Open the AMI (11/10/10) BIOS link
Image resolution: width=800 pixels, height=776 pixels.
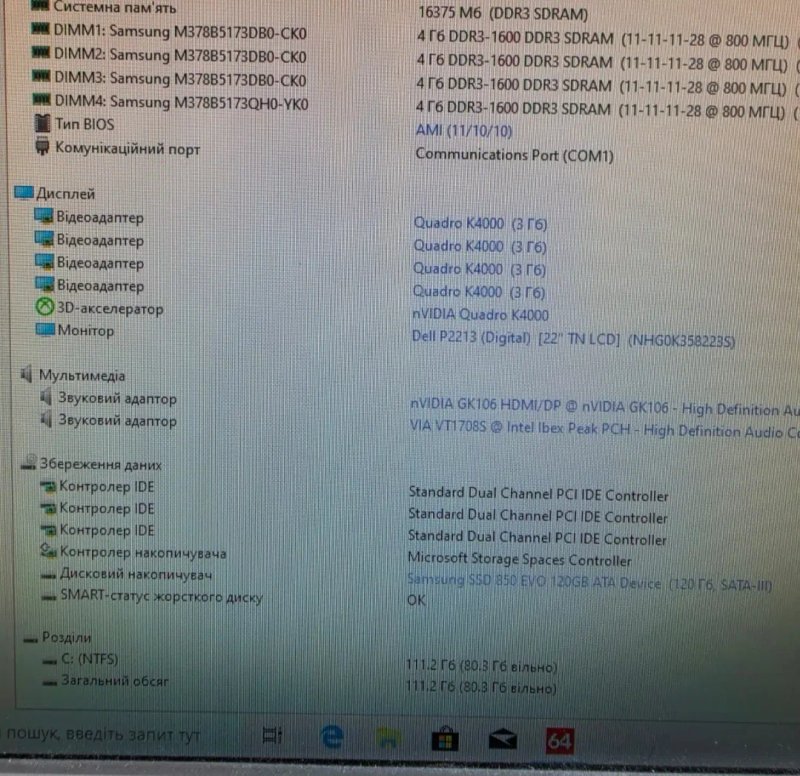point(464,131)
